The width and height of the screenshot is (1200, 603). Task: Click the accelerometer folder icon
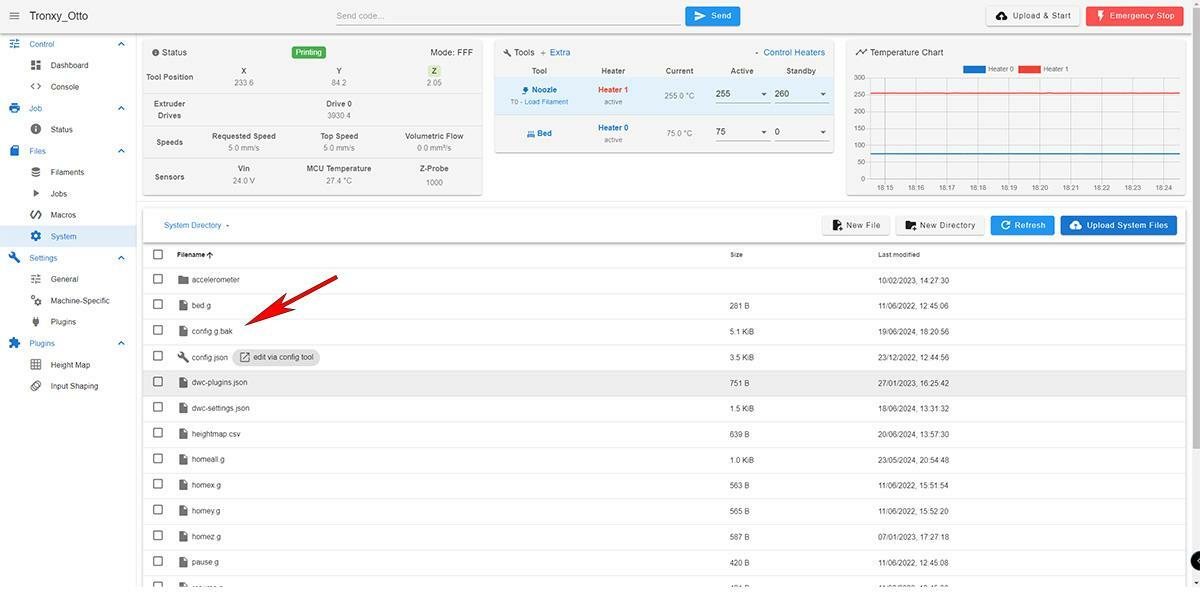(x=183, y=280)
